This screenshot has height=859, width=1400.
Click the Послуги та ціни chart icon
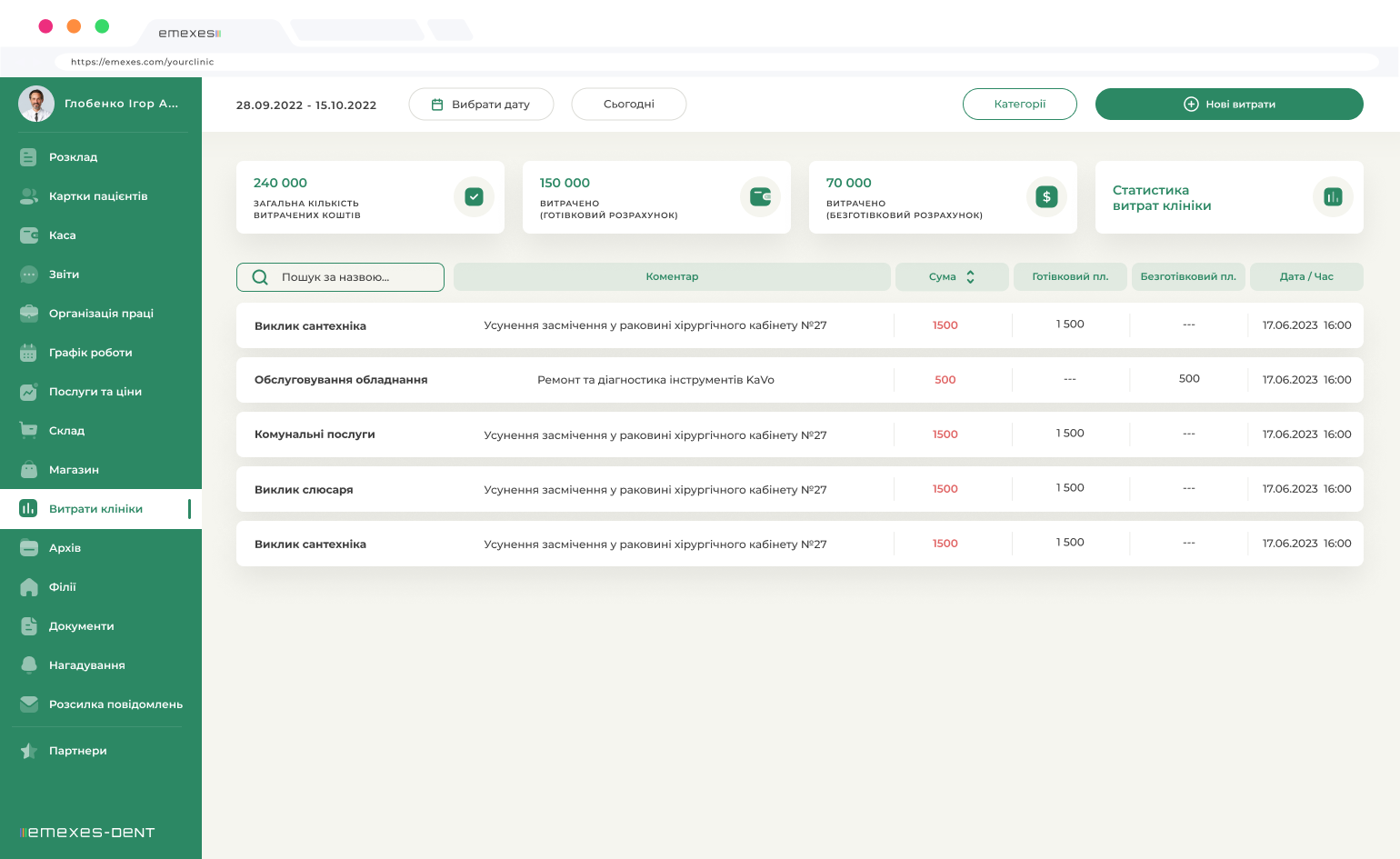[28, 392]
